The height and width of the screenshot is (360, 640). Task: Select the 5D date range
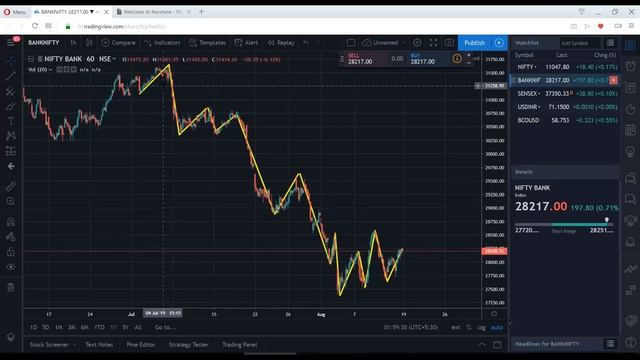(46, 327)
